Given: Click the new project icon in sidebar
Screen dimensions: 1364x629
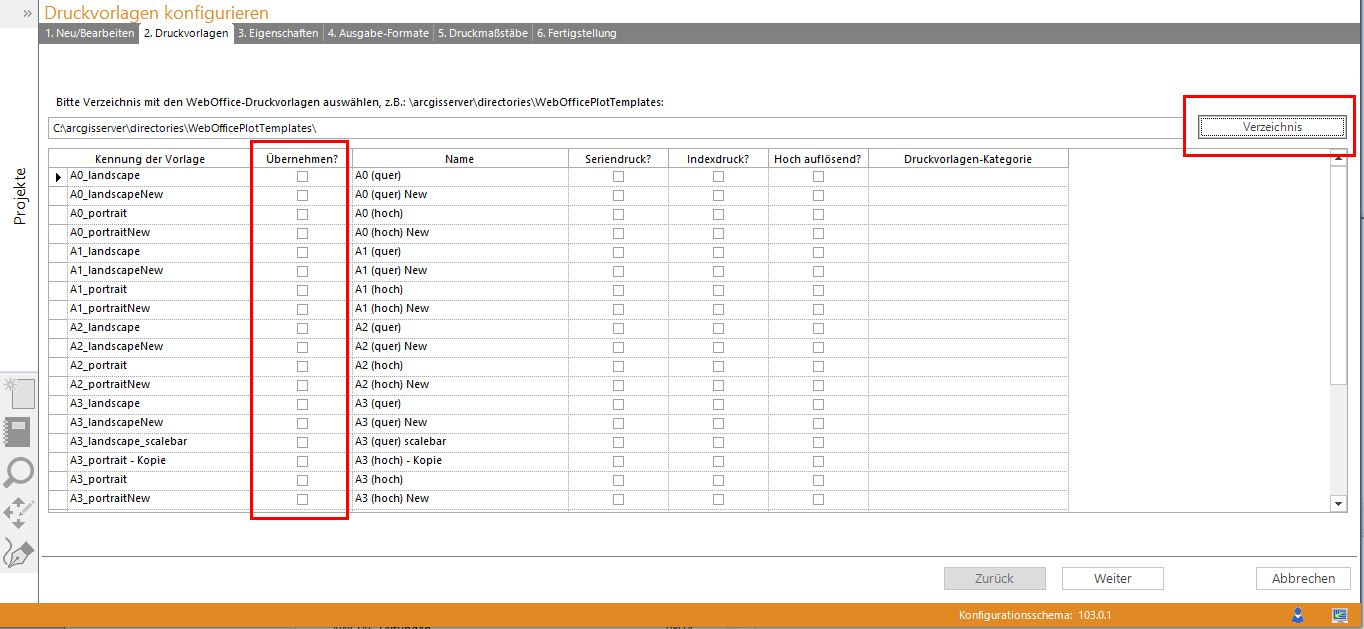Looking at the screenshot, I should point(19,393).
